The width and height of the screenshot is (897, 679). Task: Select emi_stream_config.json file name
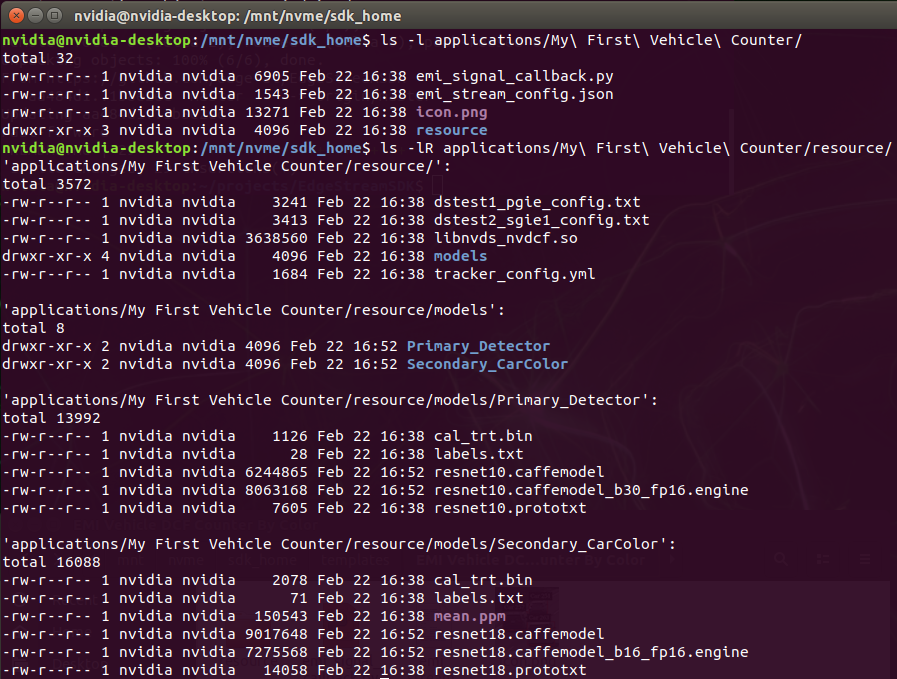point(514,94)
